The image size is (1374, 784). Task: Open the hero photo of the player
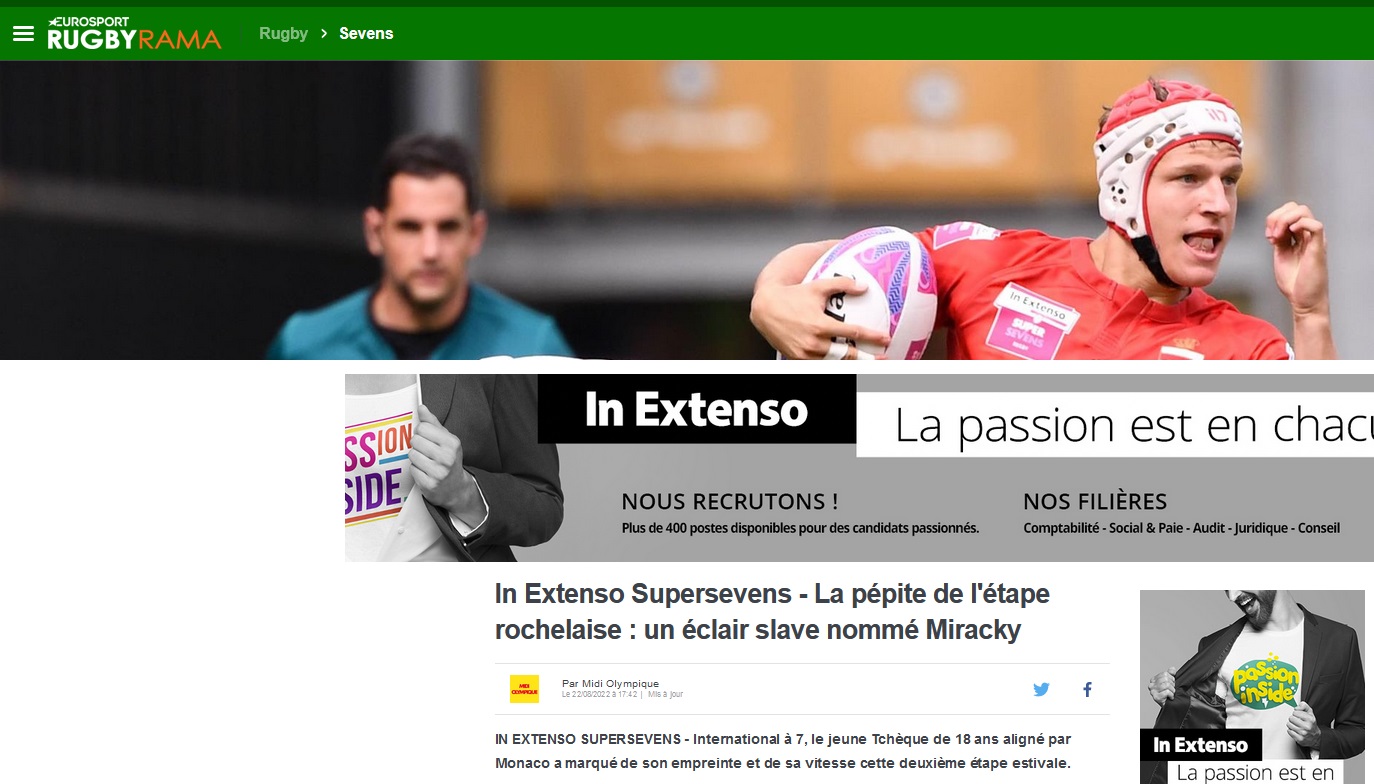(687, 210)
